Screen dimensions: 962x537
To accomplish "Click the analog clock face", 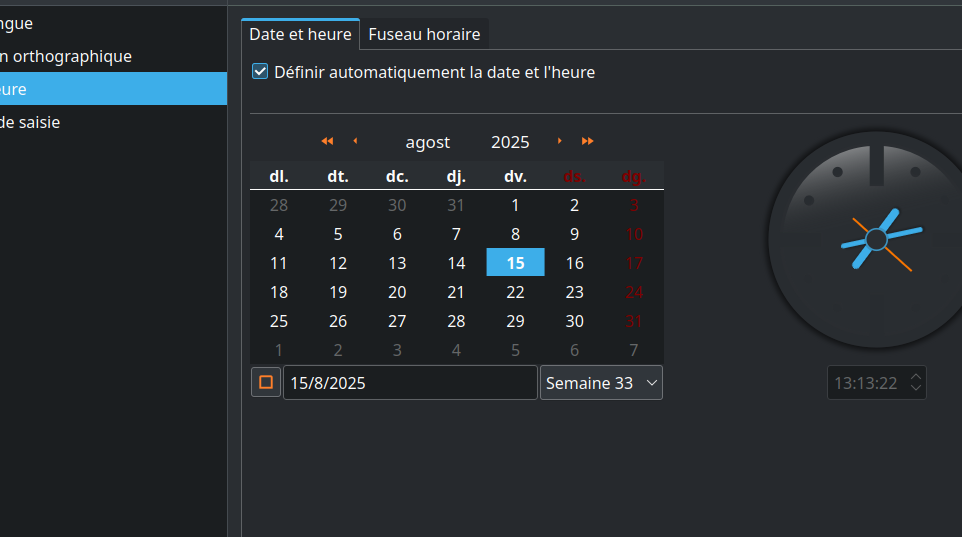I will click(876, 238).
